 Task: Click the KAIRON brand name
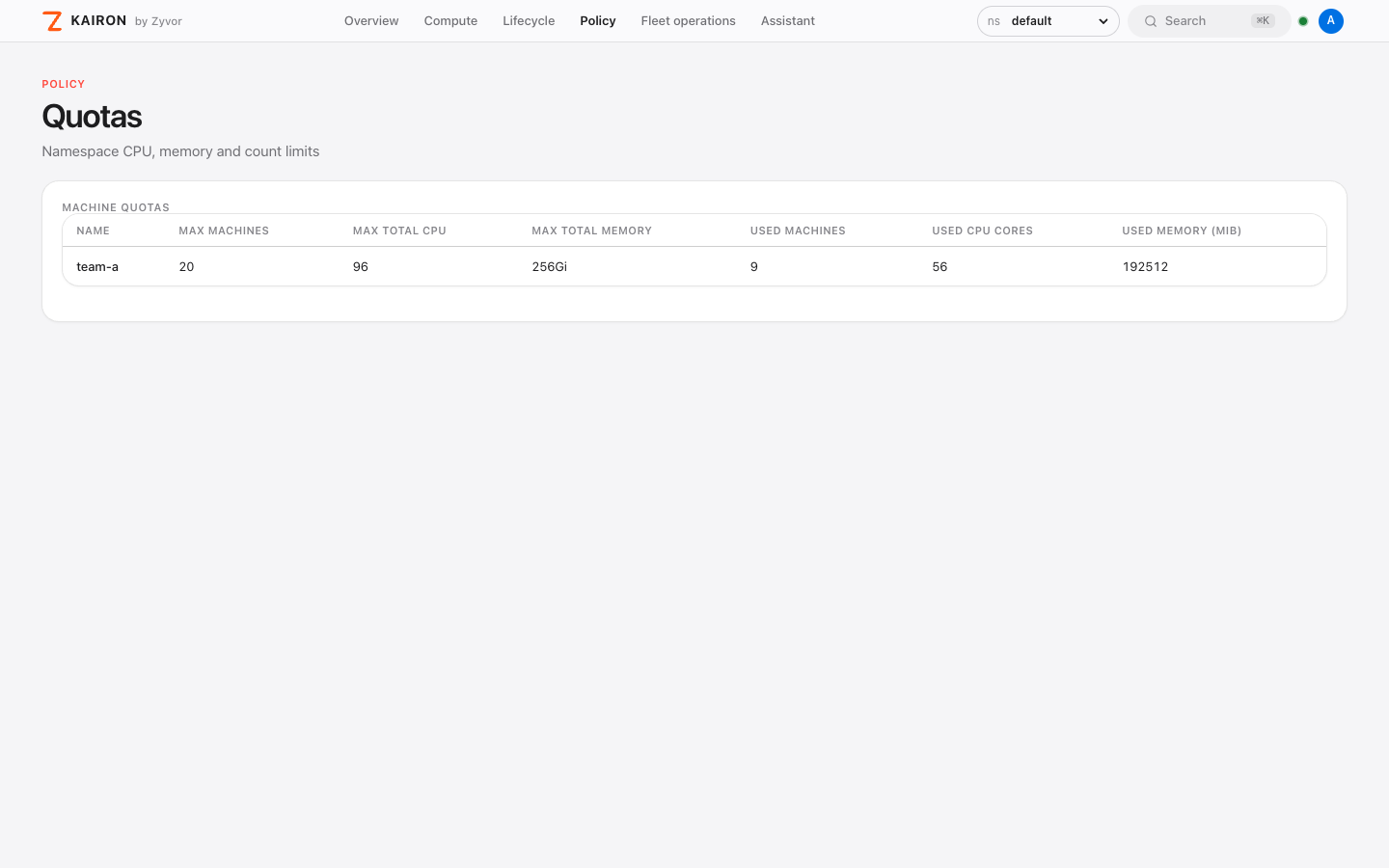[98, 20]
